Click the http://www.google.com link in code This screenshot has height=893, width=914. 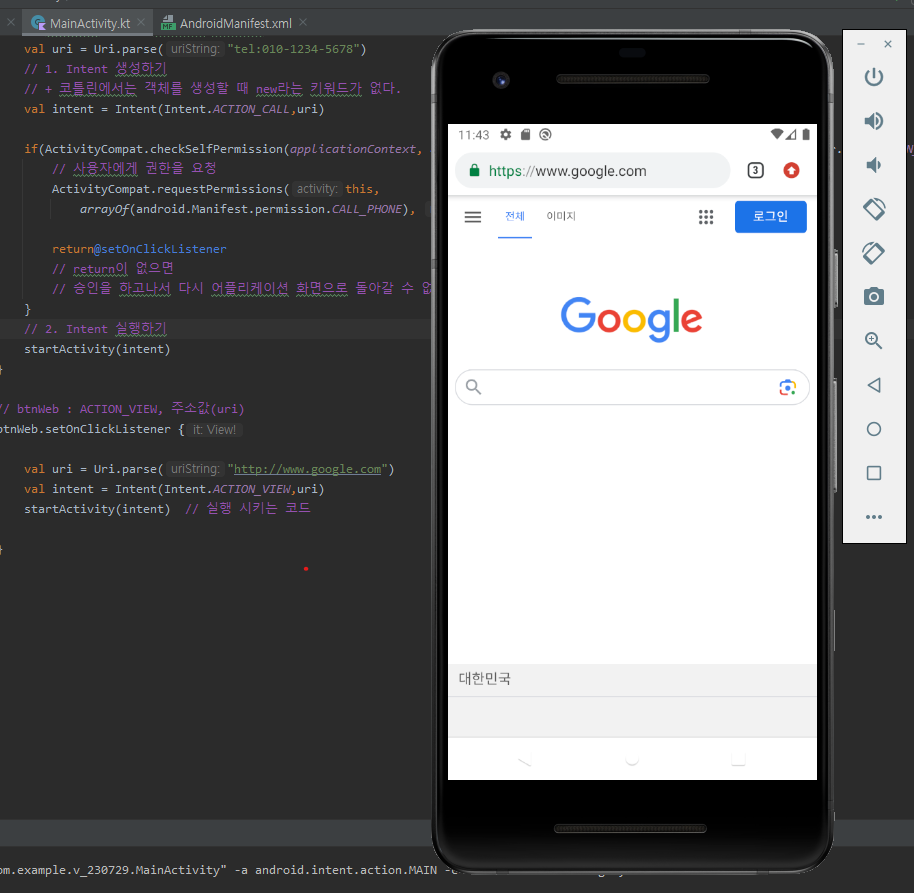tap(307, 469)
